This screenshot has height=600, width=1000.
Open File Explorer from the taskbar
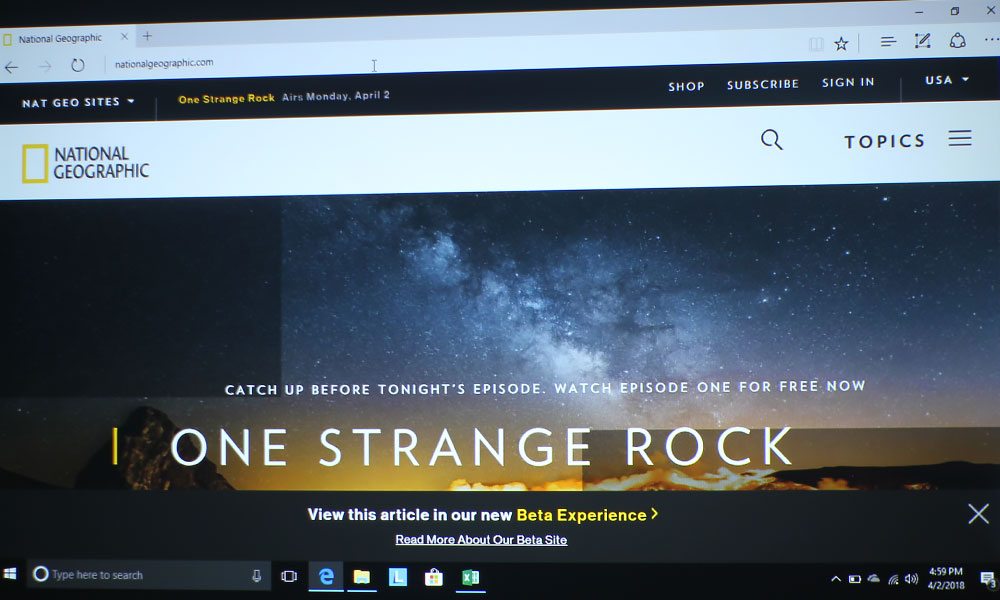pos(362,577)
